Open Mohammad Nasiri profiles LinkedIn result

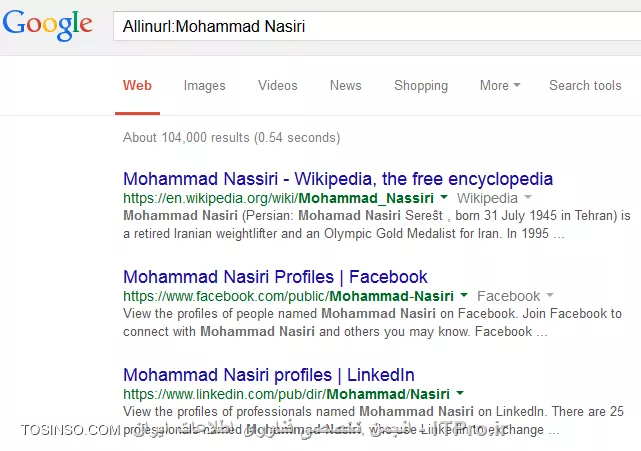tap(269, 375)
